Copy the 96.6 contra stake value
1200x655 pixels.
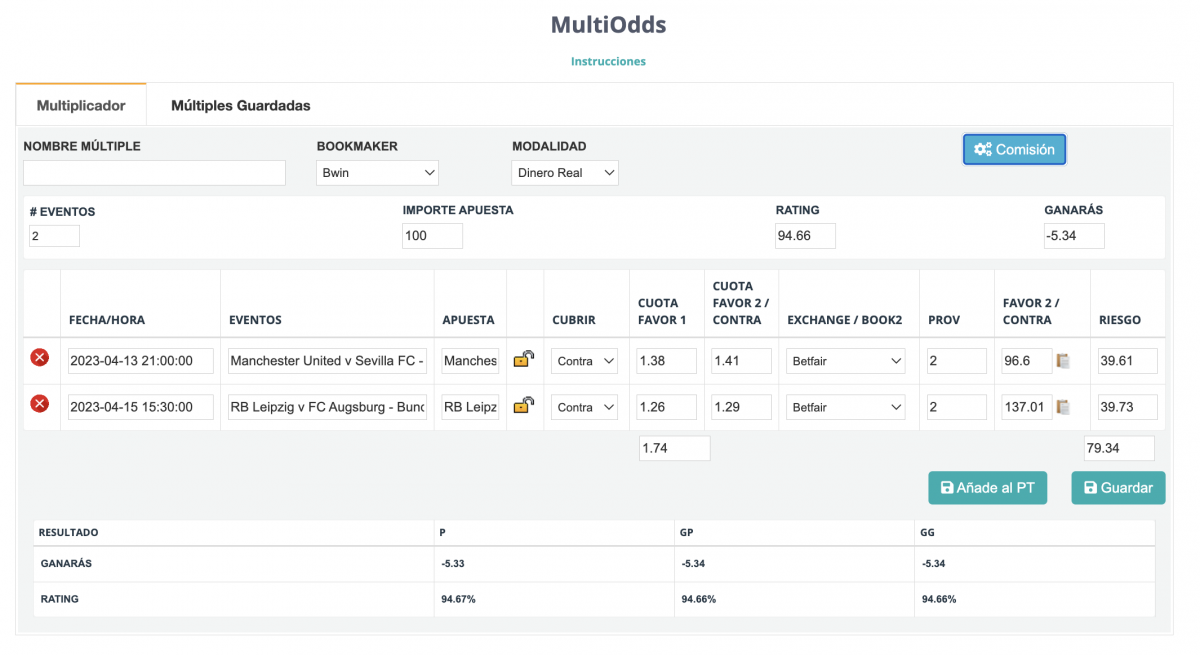1063,361
